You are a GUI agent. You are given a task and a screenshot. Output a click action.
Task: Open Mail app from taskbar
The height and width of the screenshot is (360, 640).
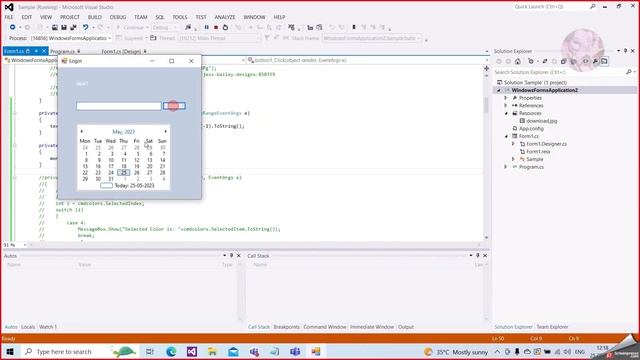(x=233, y=351)
